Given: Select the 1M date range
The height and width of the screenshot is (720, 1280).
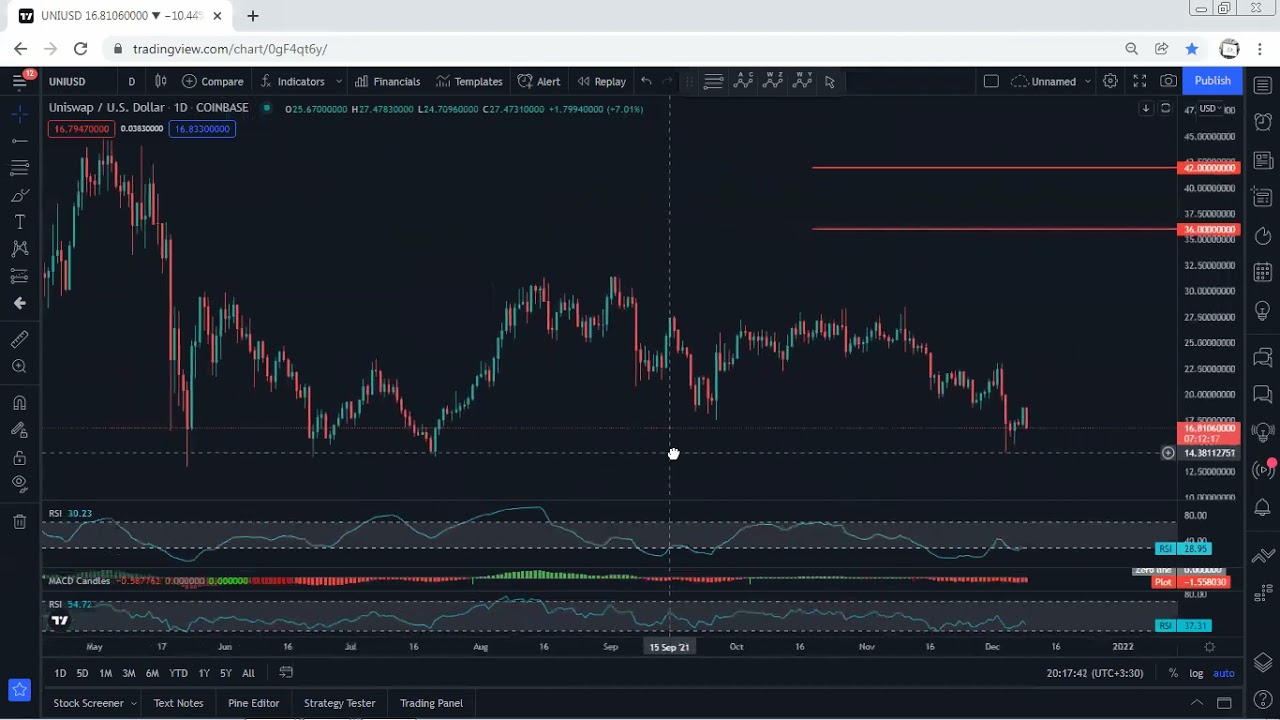Looking at the screenshot, I should coord(105,673).
